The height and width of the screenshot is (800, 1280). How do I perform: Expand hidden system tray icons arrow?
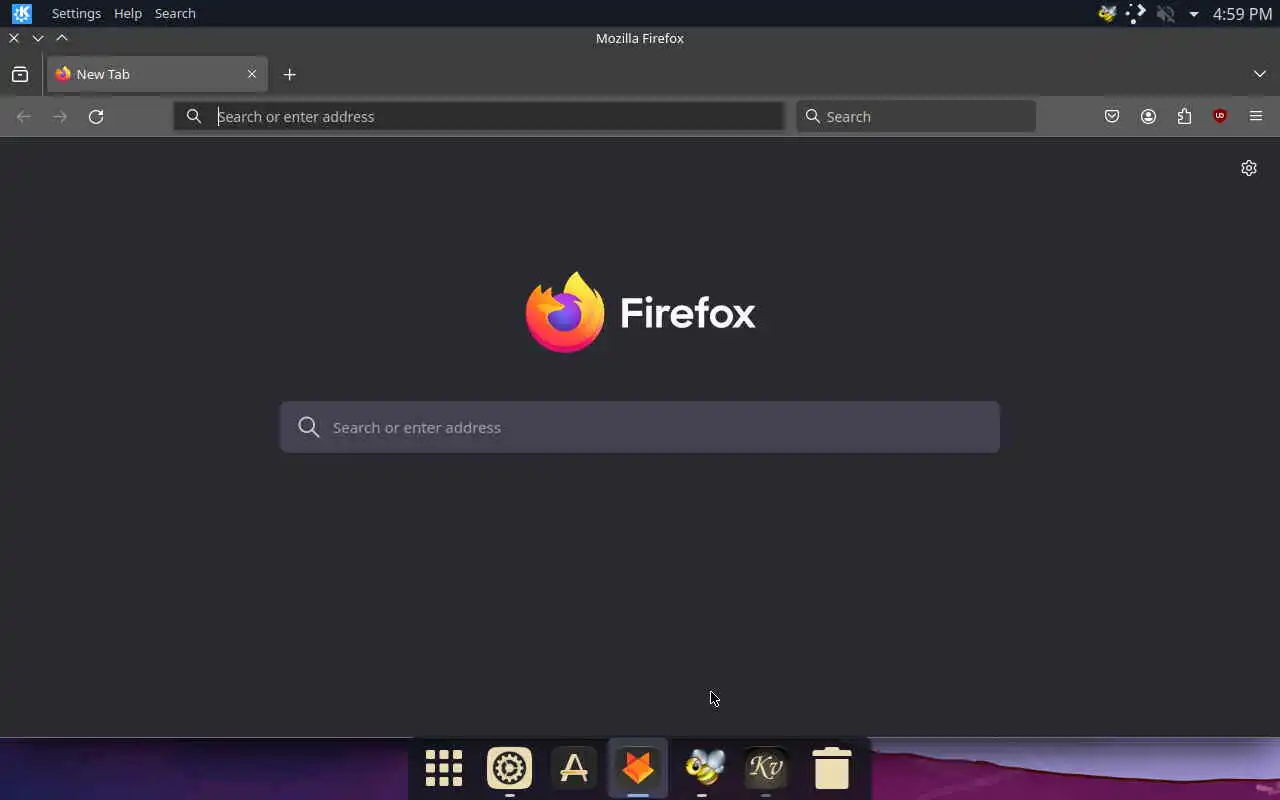pos(1194,14)
